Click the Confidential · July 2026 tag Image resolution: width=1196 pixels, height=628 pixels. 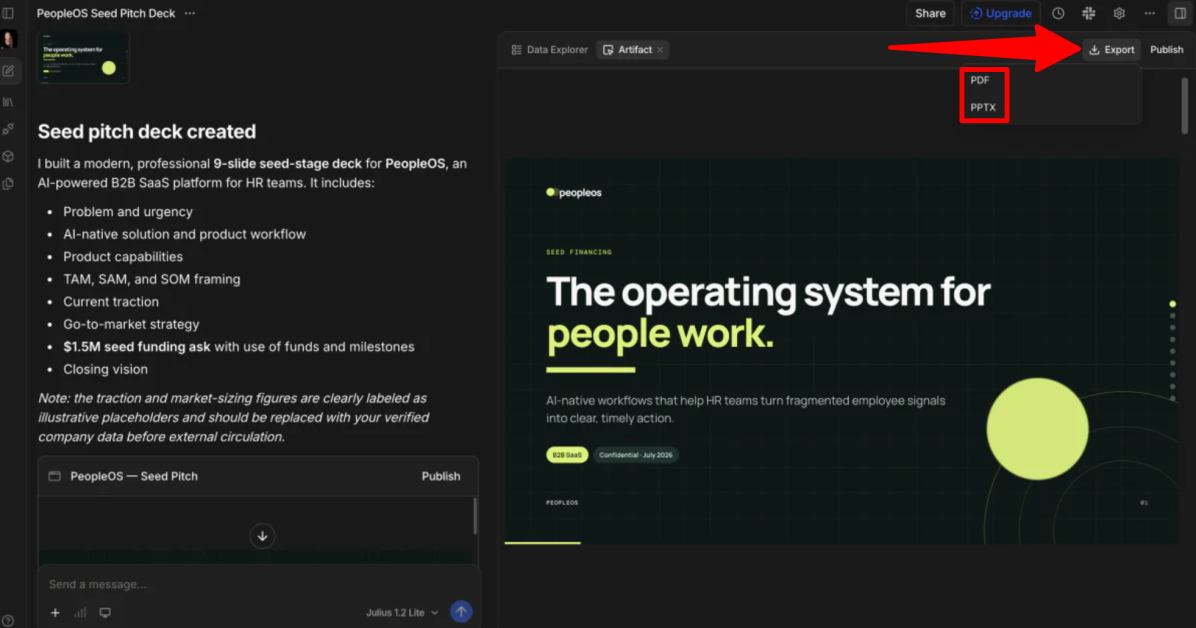635,455
